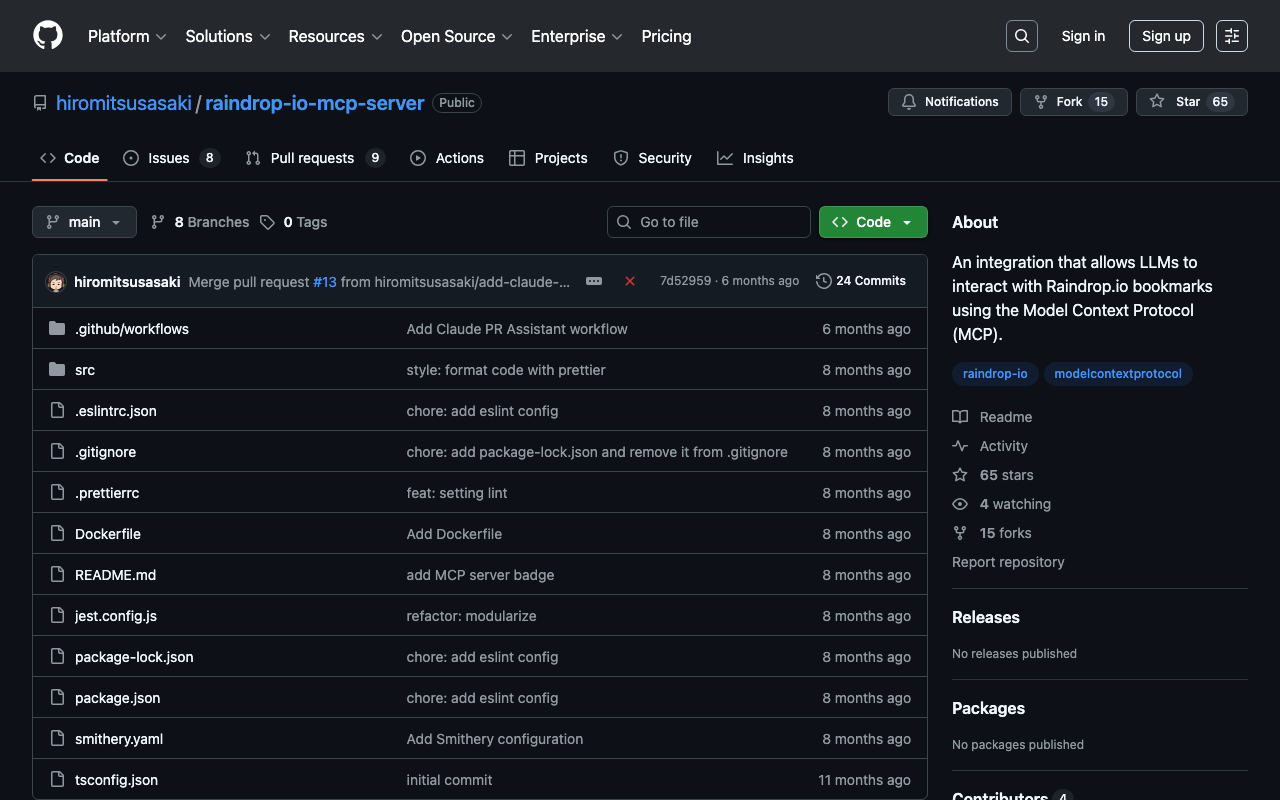
Task: Switch to the Issues tab
Action: click(170, 158)
